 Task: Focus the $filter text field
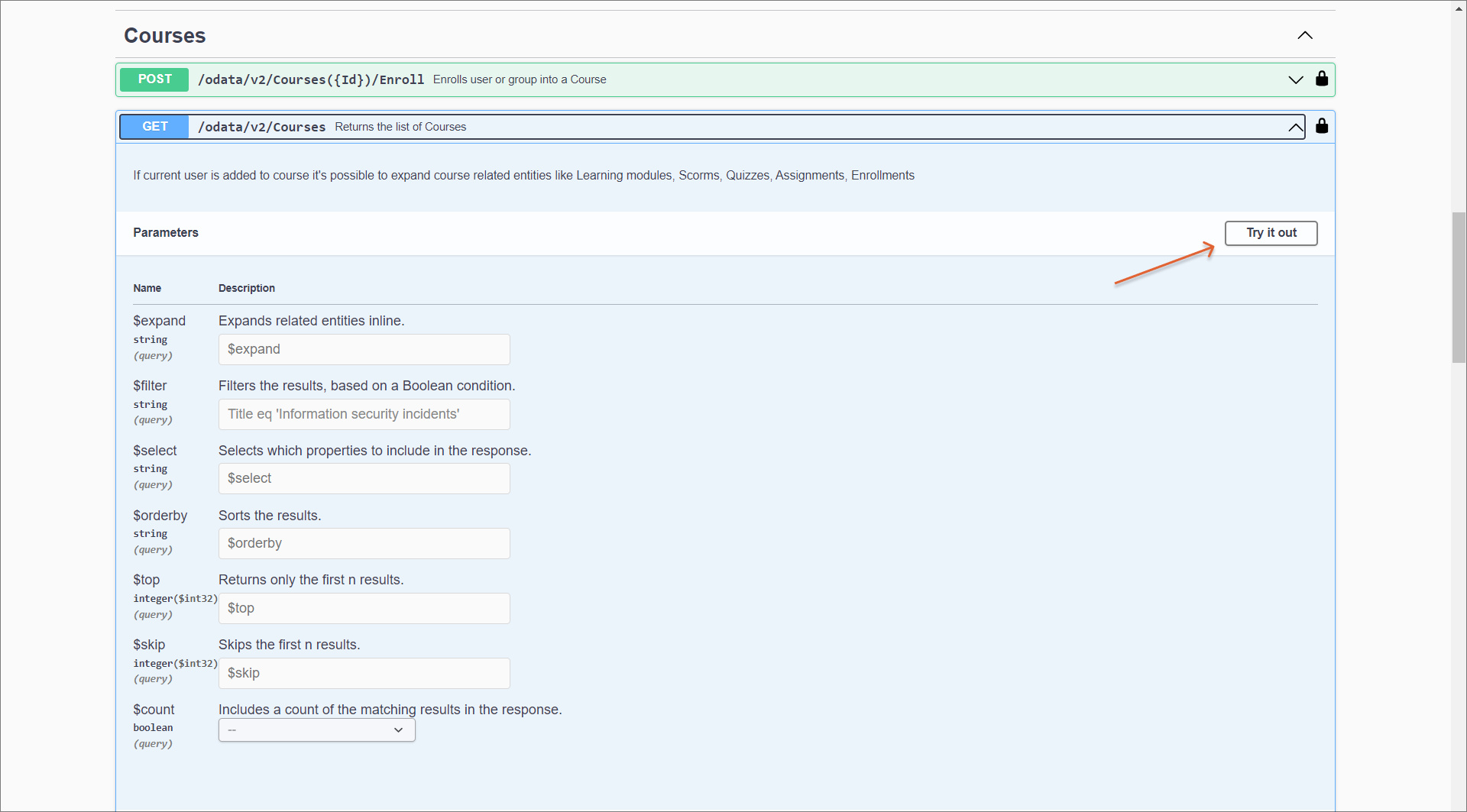point(364,414)
